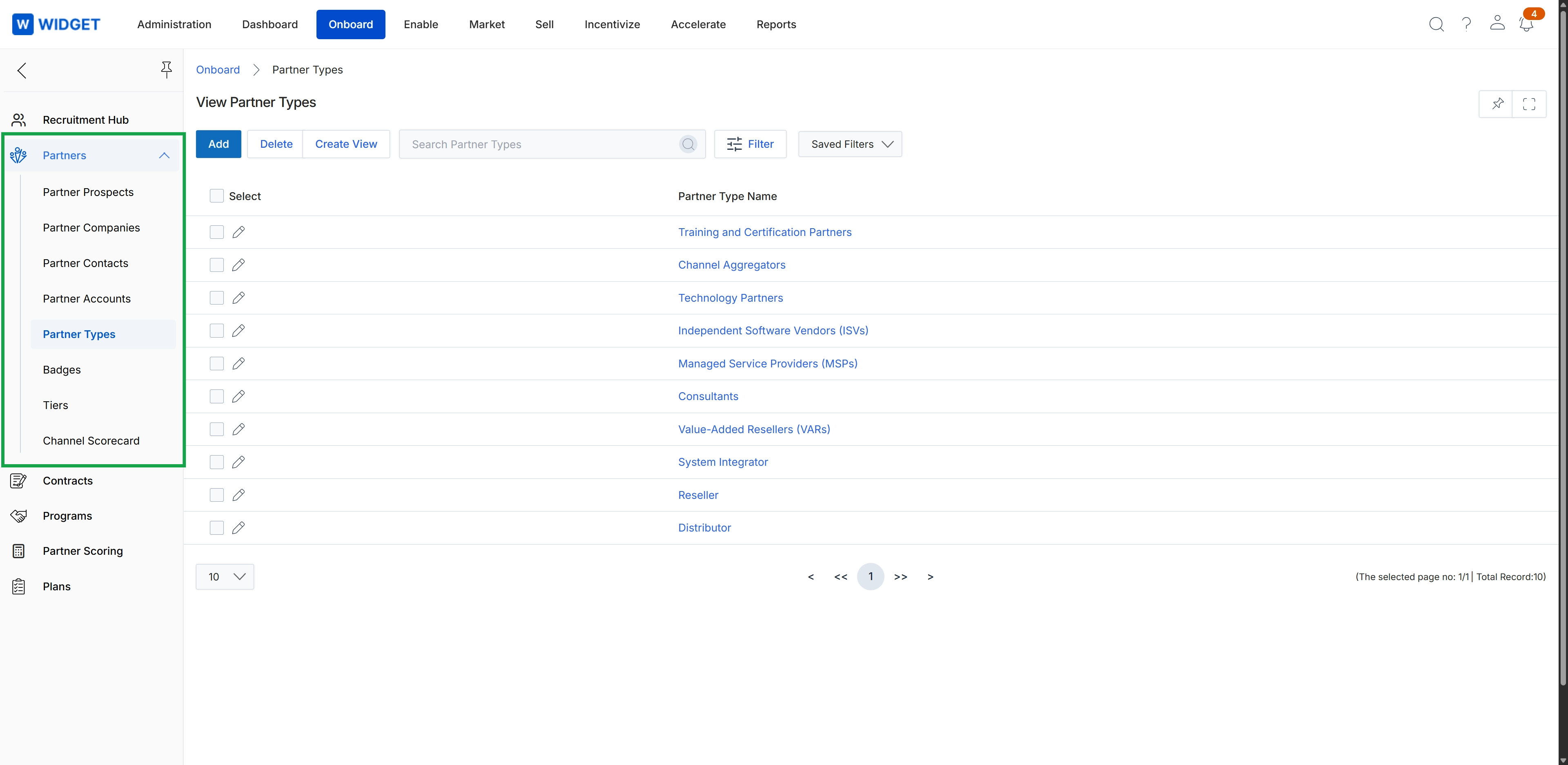Open the Enable top menu

421,24
